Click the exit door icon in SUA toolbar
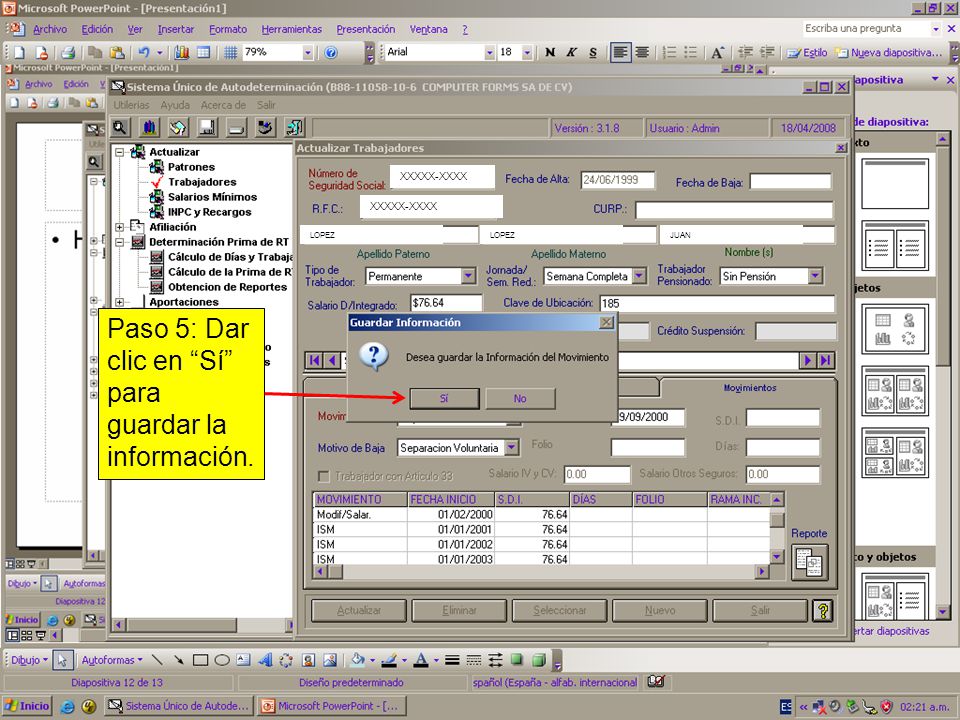960x720 pixels. pyautogui.click(x=294, y=127)
